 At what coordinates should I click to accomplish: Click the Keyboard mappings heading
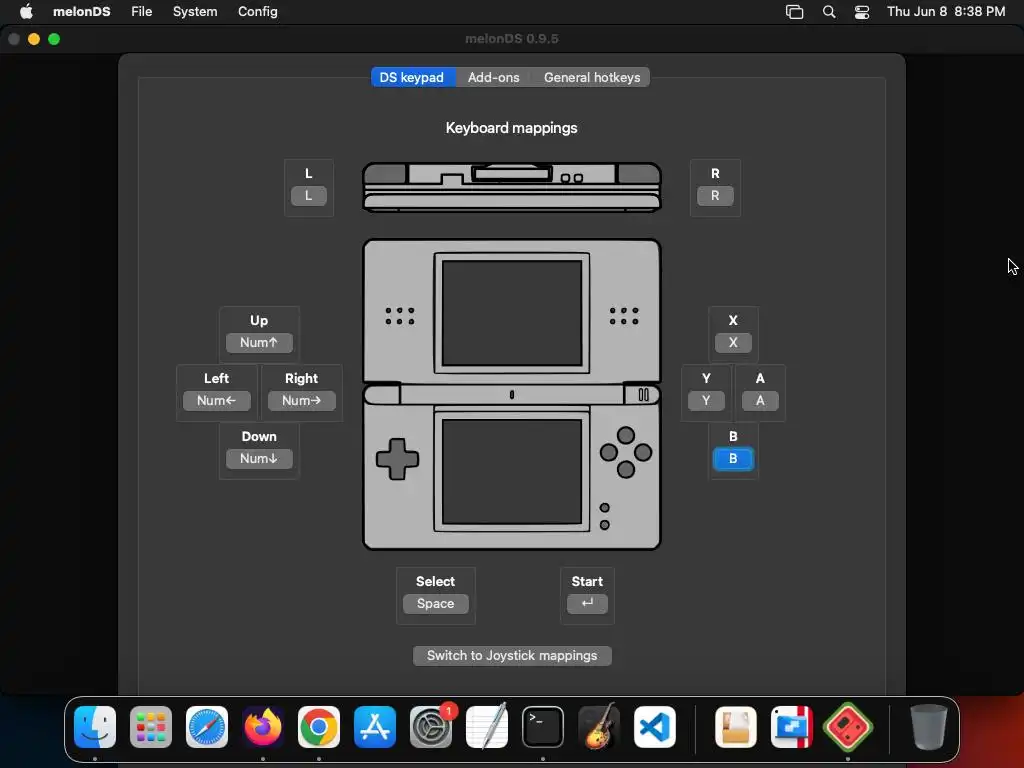coord(512,128)
